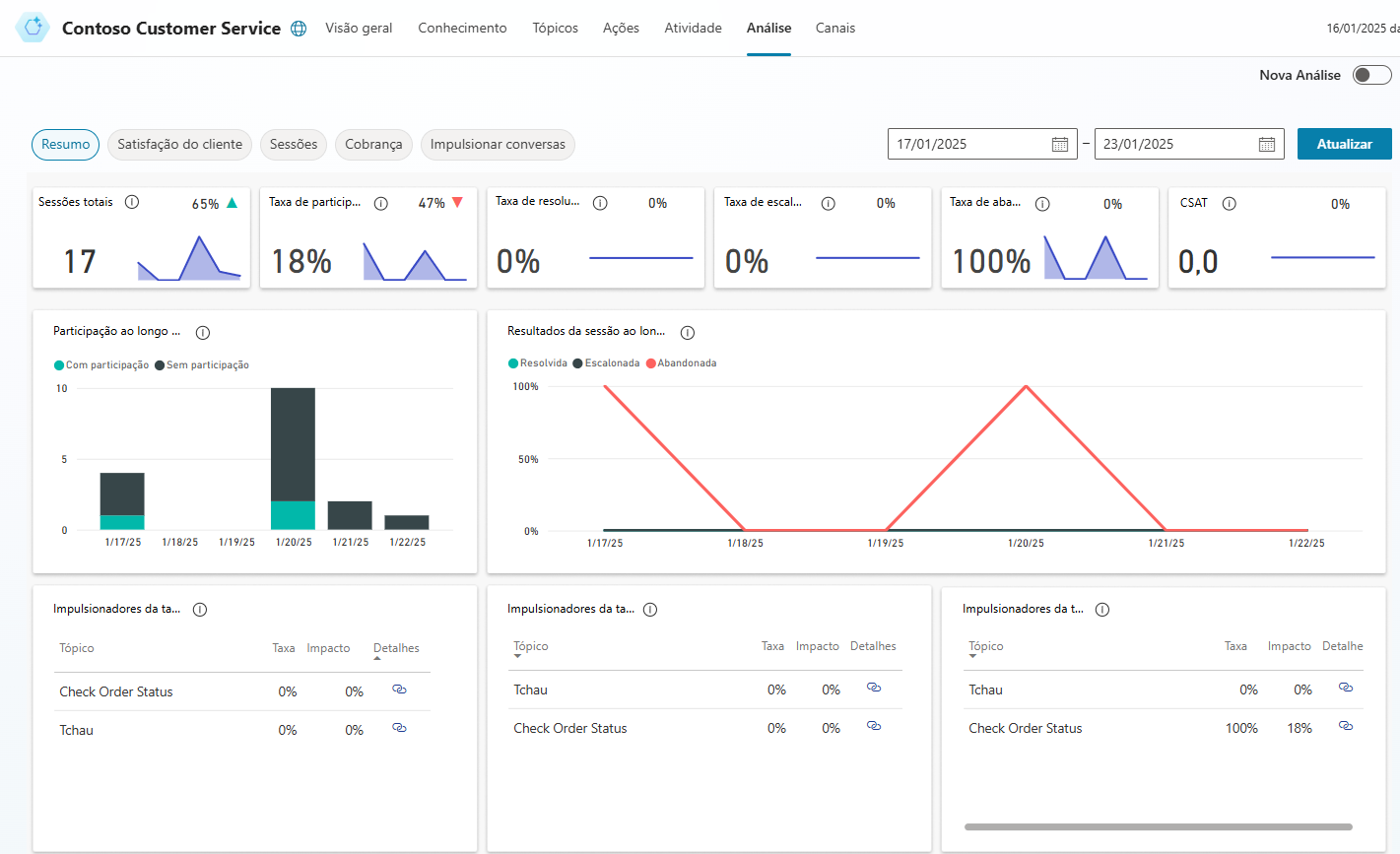
Task: Sort by the Tópico column in the middle table
Action: point(531,647)
